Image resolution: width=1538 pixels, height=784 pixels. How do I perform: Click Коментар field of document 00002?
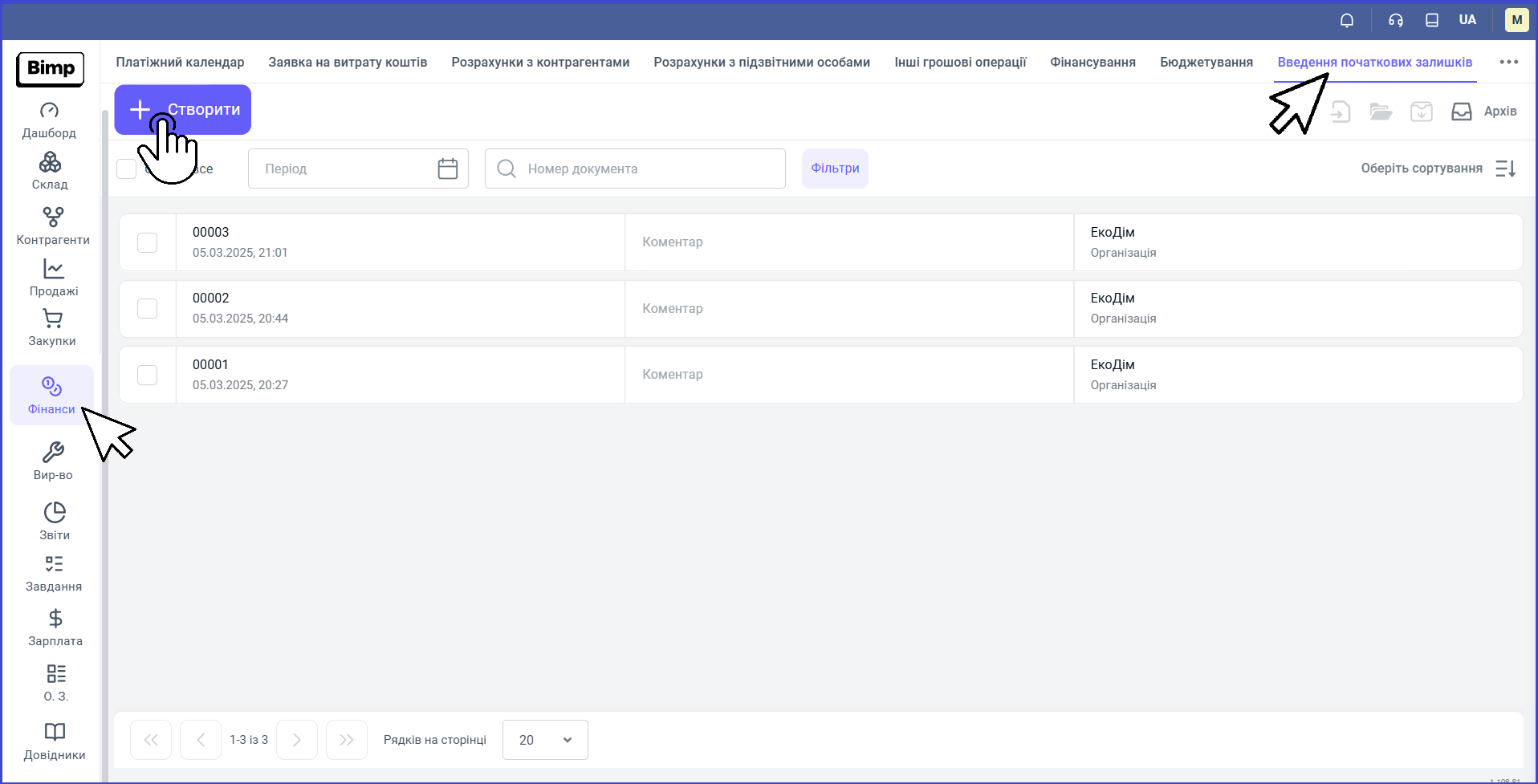[x=849, y=309]
